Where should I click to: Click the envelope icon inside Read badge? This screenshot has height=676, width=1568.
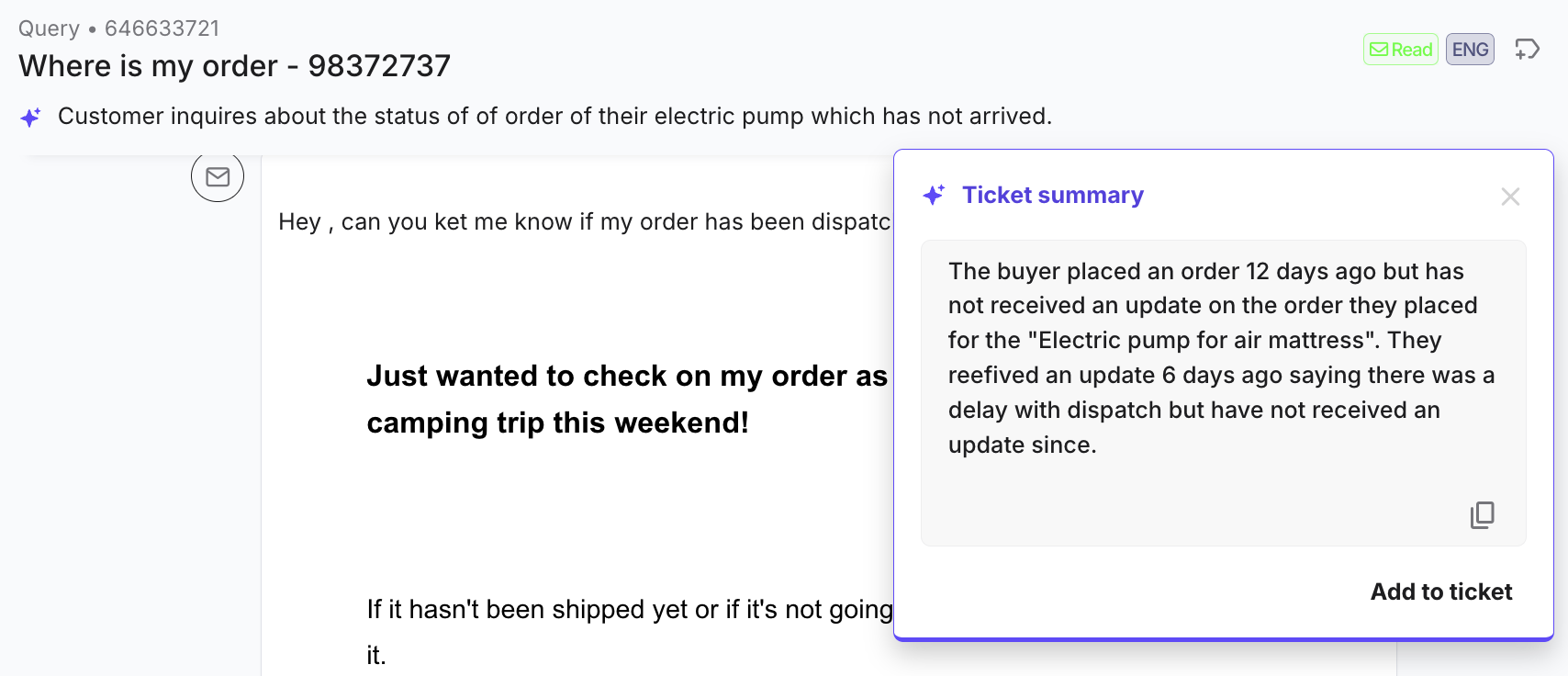click(x=1379, y=50)
